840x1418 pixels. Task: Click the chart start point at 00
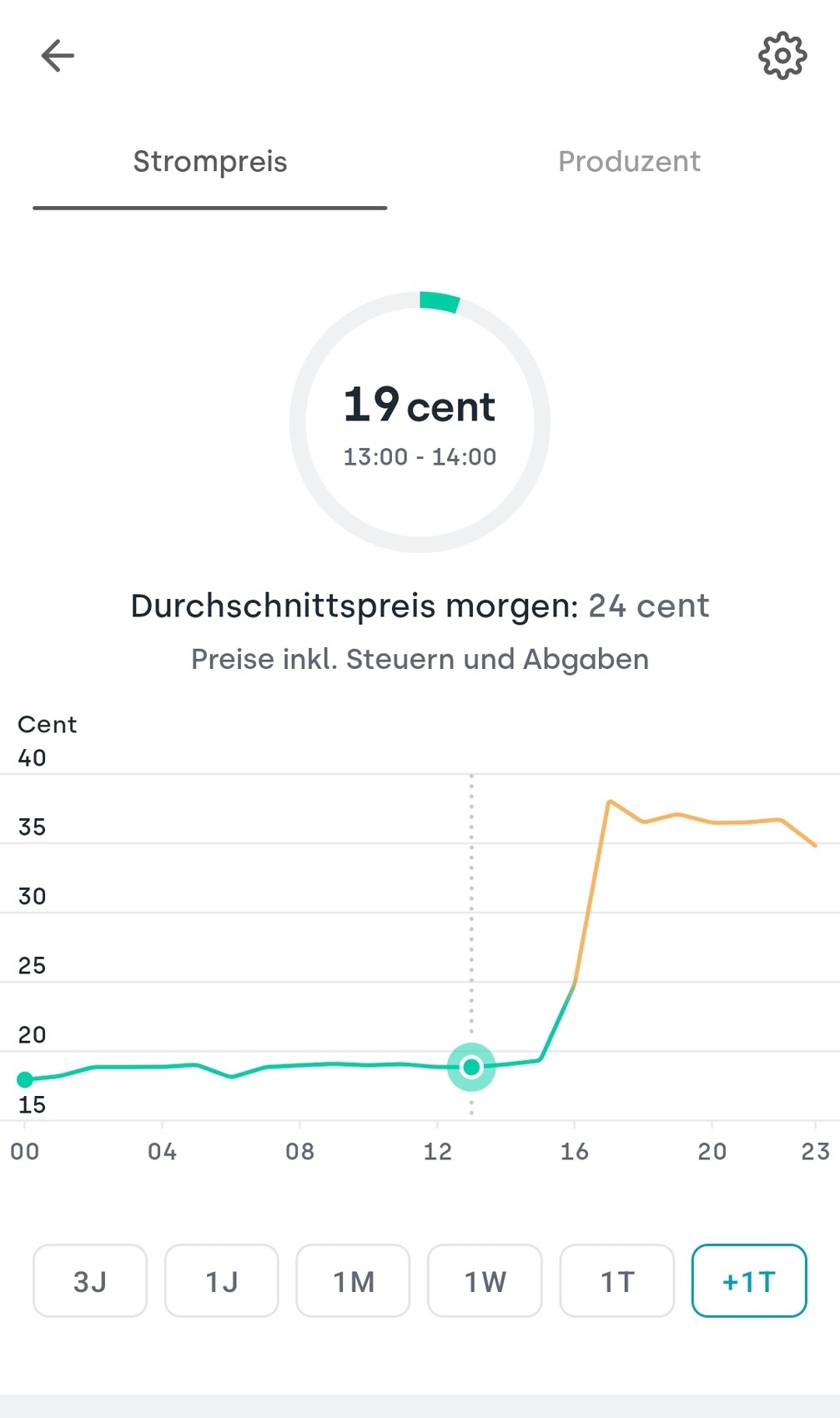(x=25, y=1079)
